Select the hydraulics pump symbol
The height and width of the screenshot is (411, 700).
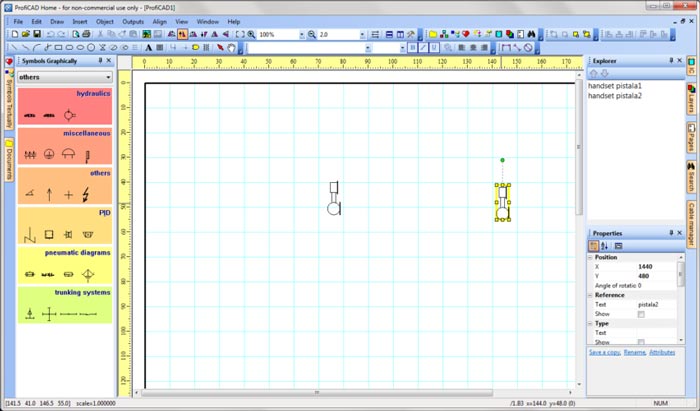69,115
